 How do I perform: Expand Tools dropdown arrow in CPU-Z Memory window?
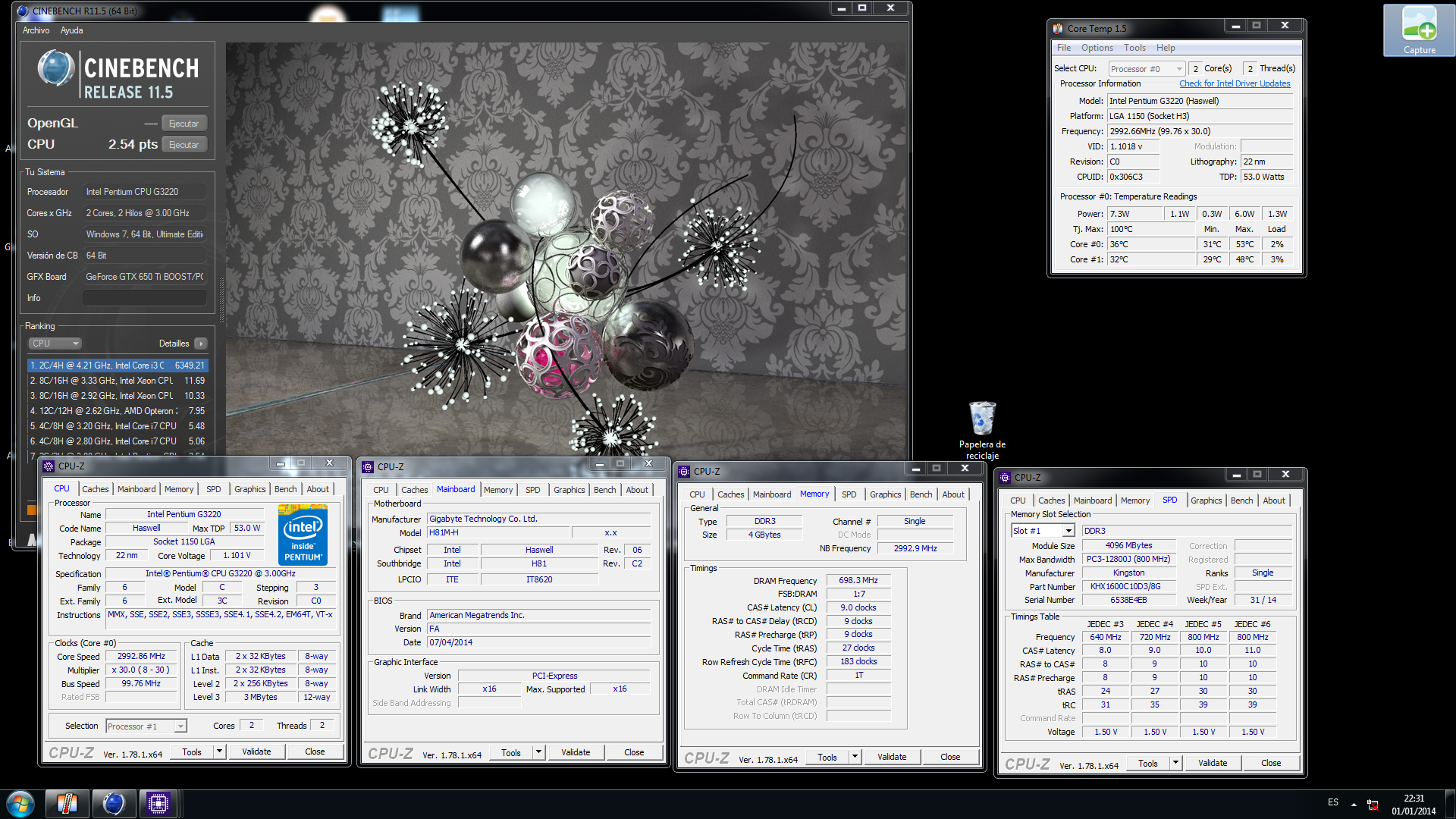coord(855,757)
